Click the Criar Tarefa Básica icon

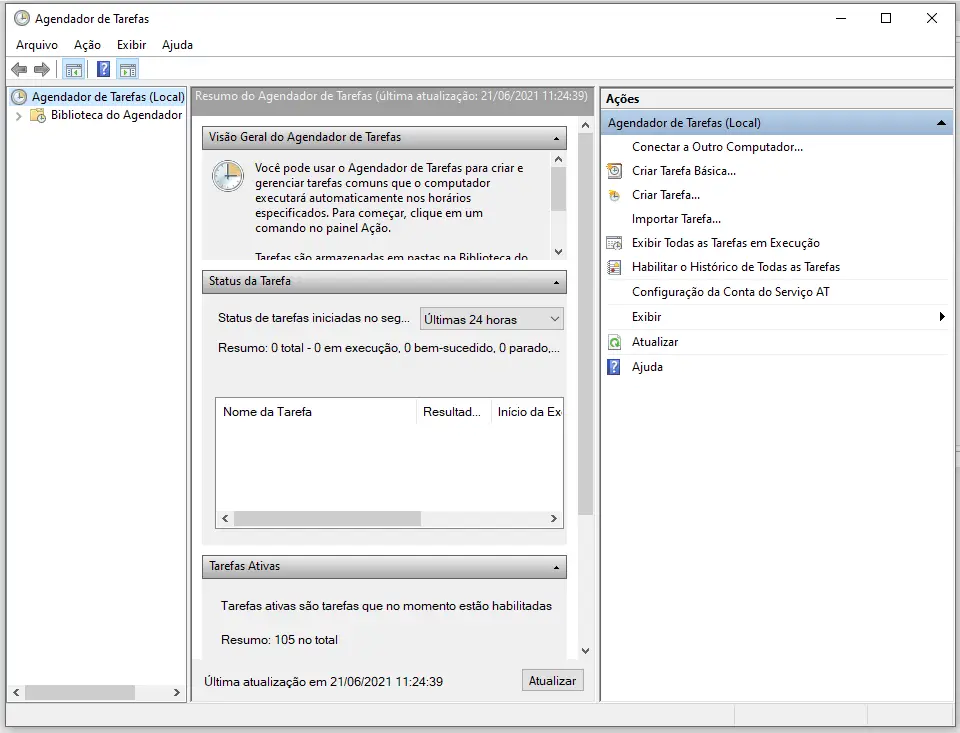point(614,171)
